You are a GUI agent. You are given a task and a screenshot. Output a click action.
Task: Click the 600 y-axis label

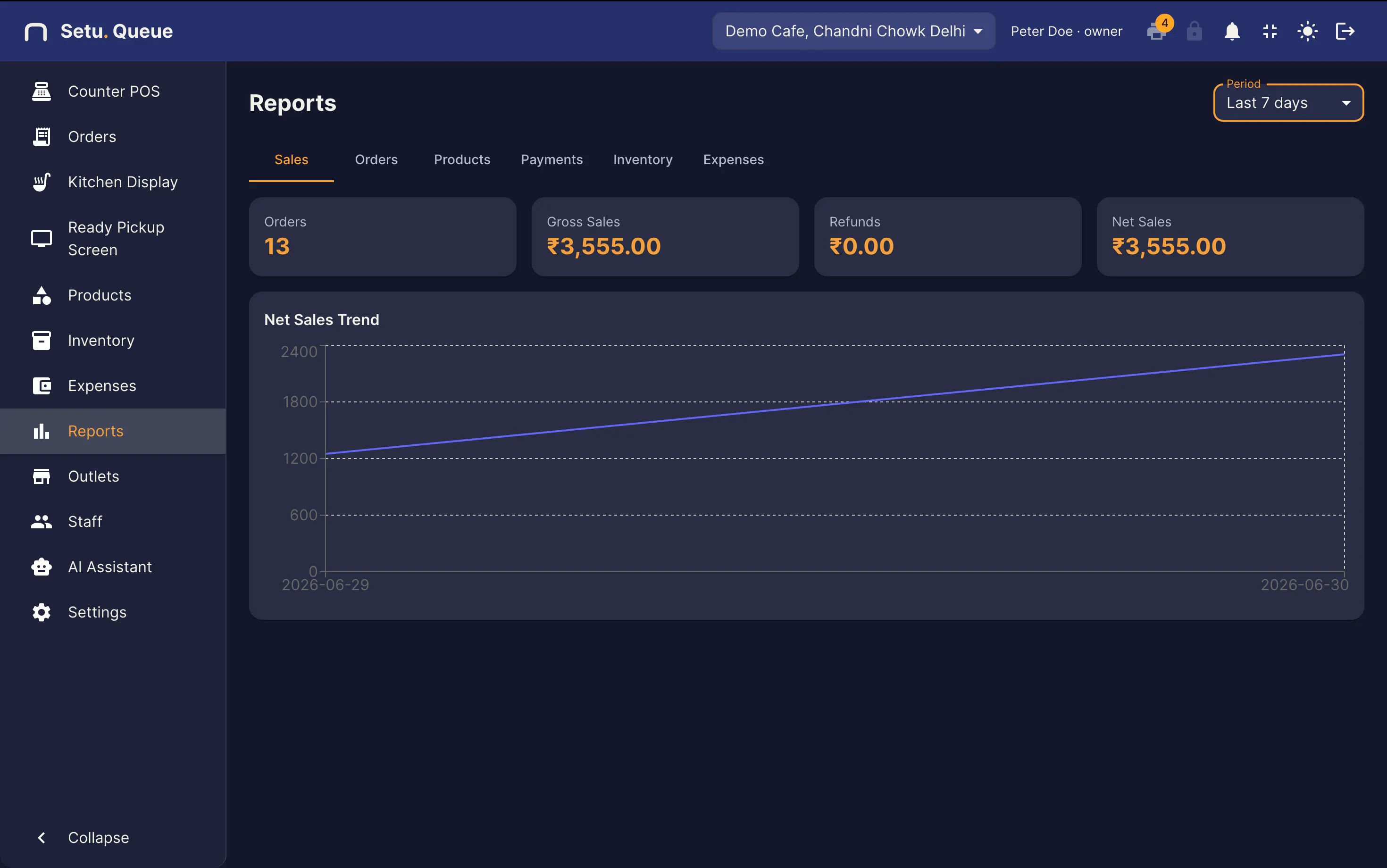[303, 515]
